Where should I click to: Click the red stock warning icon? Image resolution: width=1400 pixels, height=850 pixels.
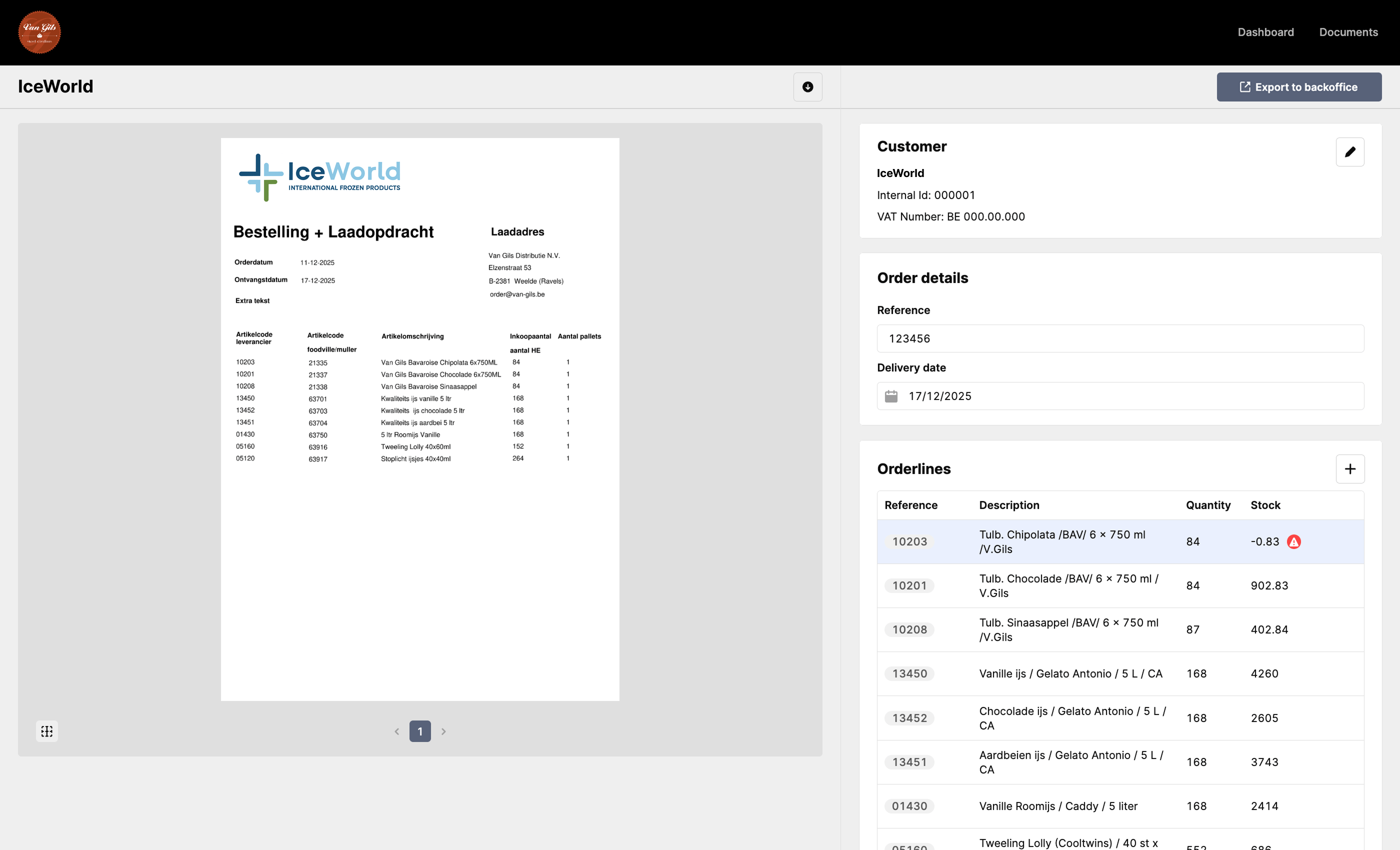pos(1294,541)
